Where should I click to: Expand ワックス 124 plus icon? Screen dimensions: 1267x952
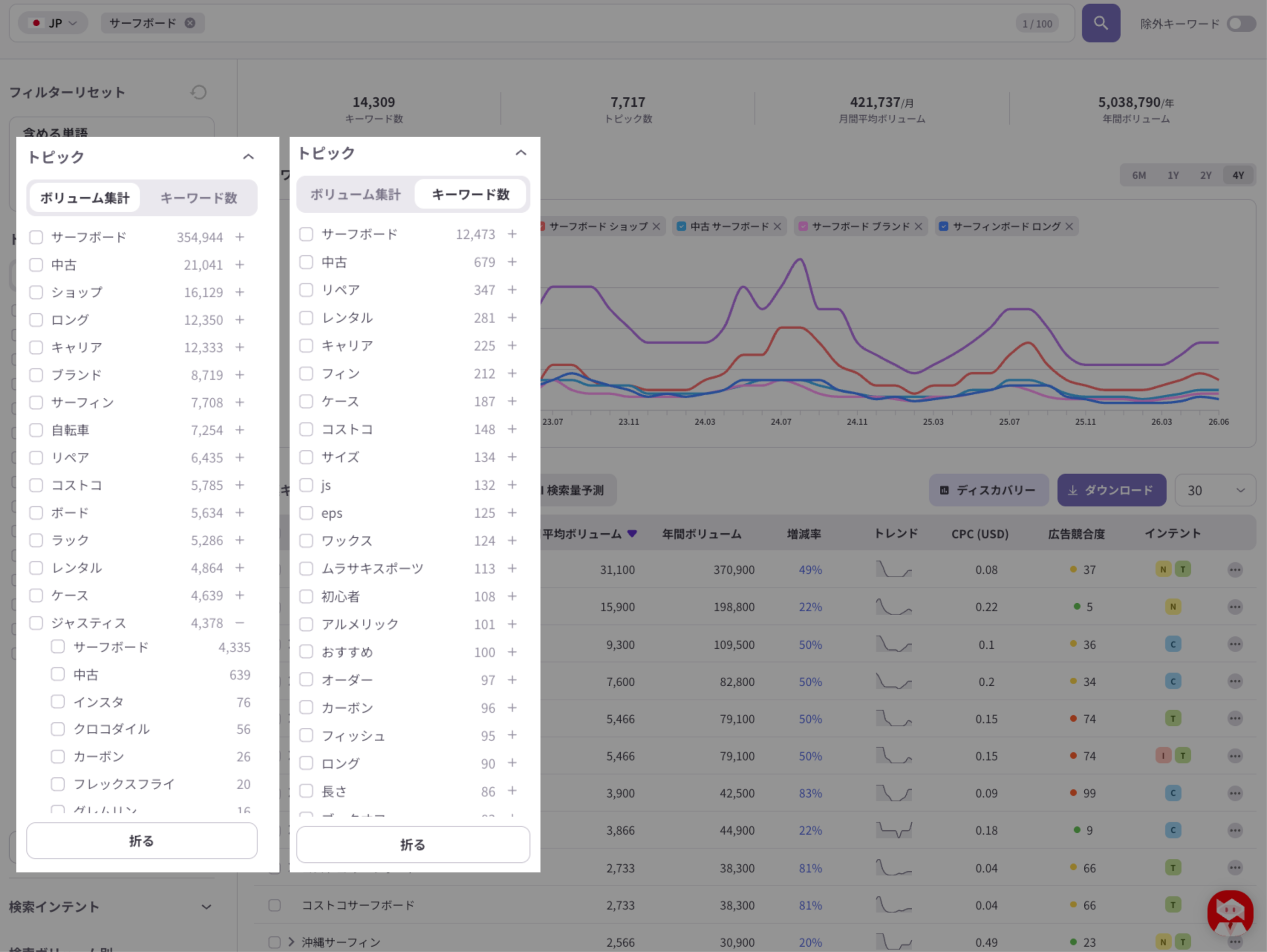pyautogui.click(x=512, y=541)
